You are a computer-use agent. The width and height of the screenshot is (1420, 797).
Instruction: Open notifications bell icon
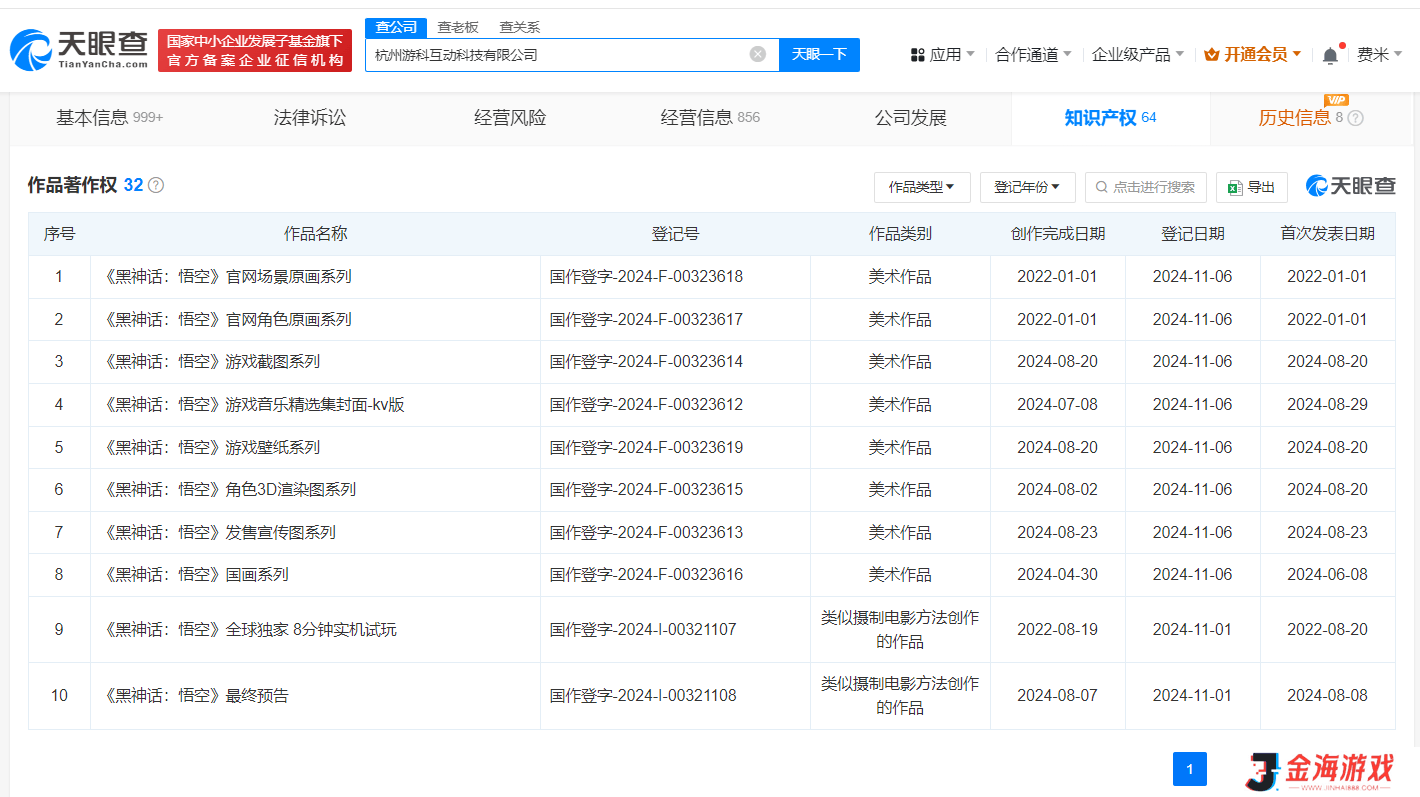coord(1330,55)
